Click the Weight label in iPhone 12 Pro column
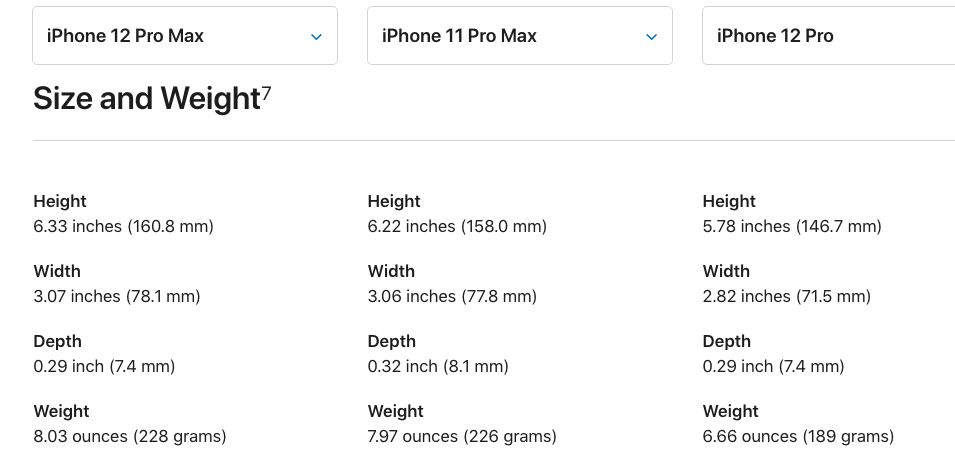 [x=730, y=412]
